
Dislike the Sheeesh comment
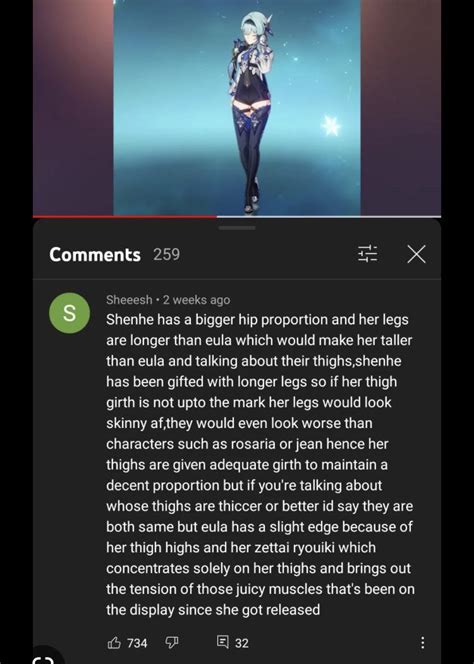pyautogui.click(x=172, y=643)
